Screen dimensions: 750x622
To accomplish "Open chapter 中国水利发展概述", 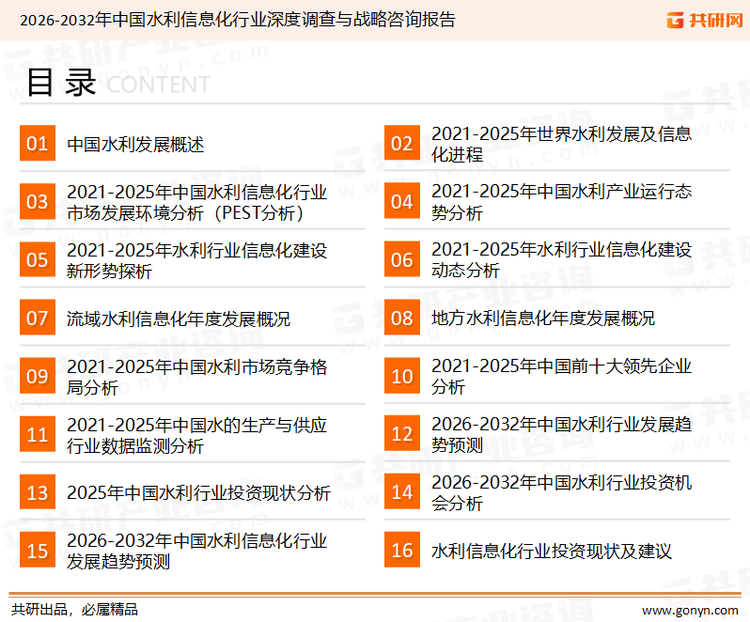I will tap(135, 145).
